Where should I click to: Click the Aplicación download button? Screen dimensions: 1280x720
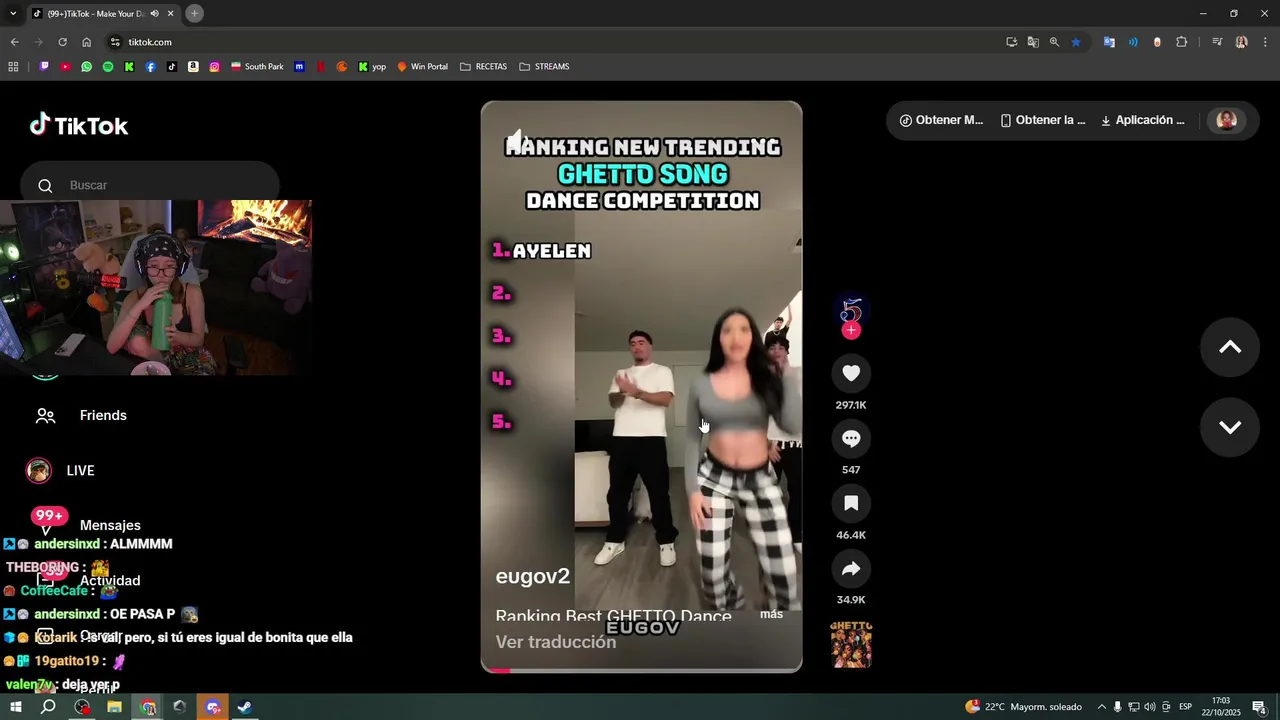(1143, 120)
